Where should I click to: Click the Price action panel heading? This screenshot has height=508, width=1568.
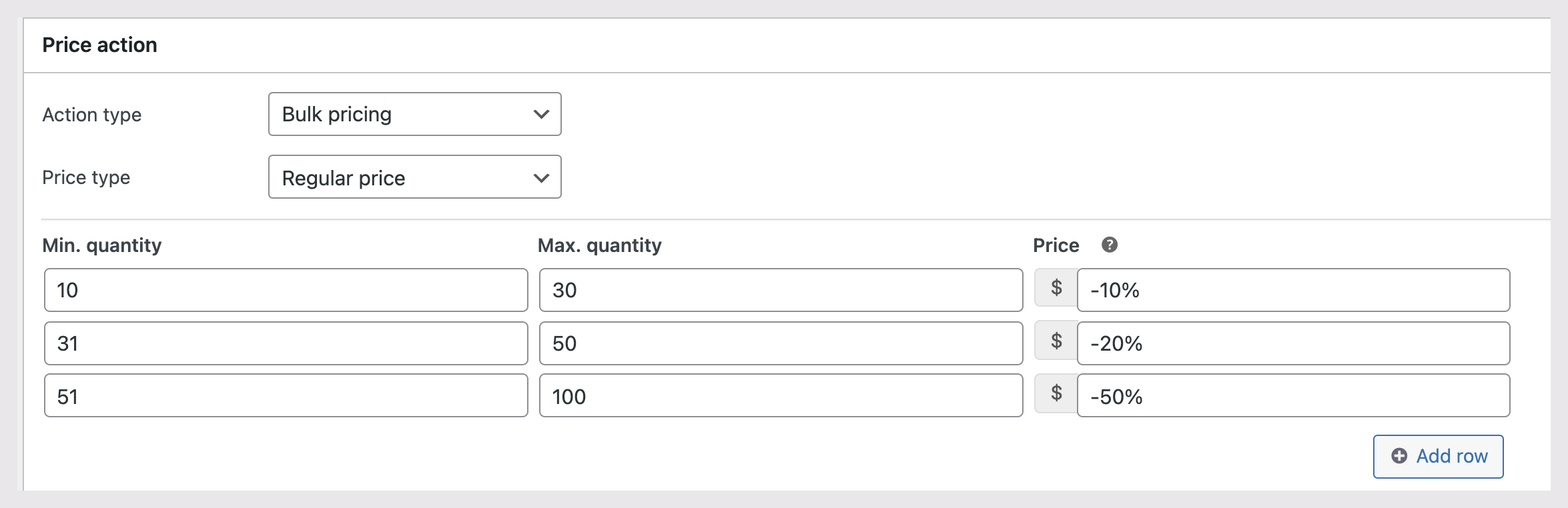pos(100,45)
